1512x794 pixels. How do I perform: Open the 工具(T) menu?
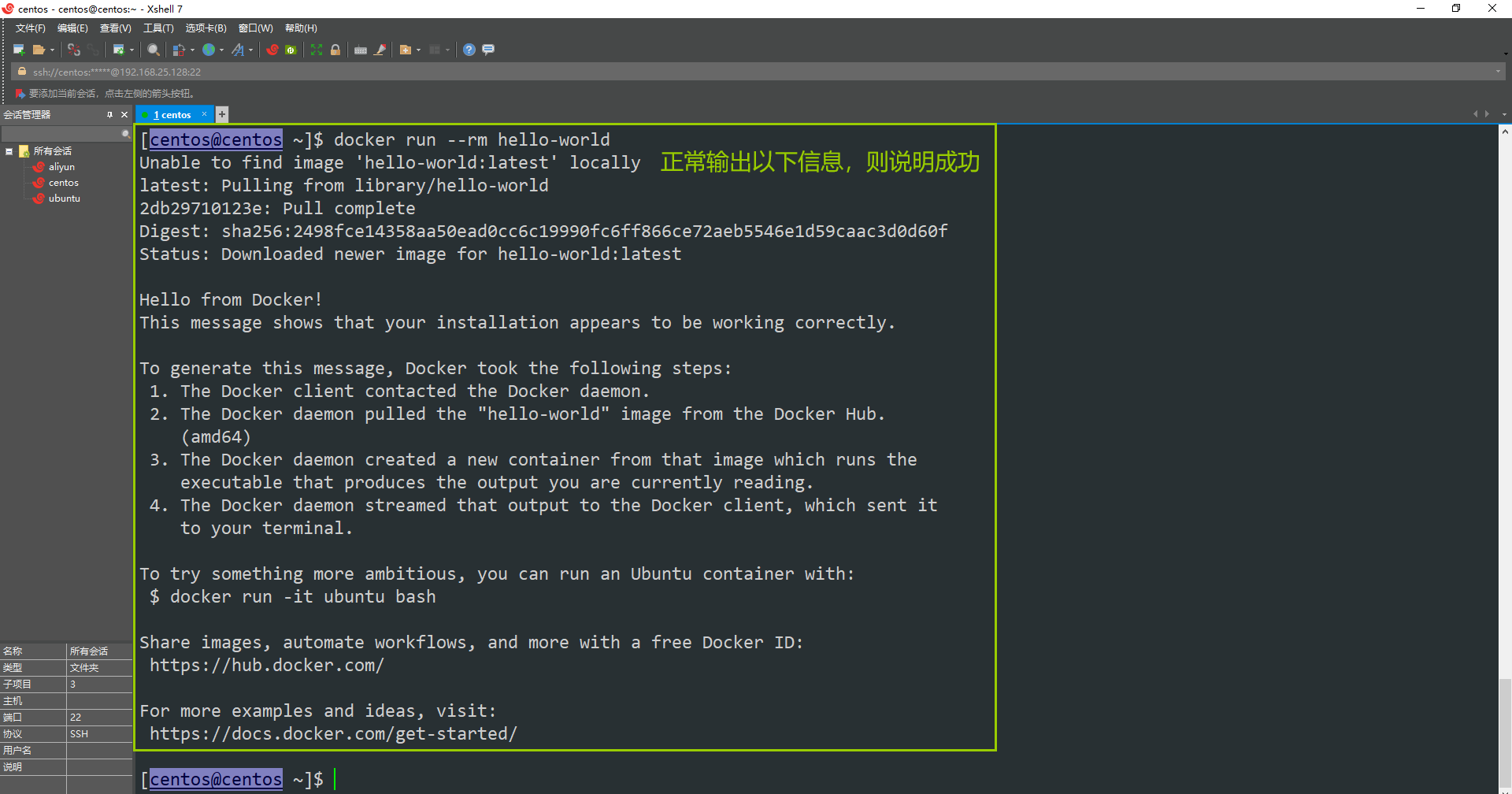pyautogui.click(x=158, y=28)
